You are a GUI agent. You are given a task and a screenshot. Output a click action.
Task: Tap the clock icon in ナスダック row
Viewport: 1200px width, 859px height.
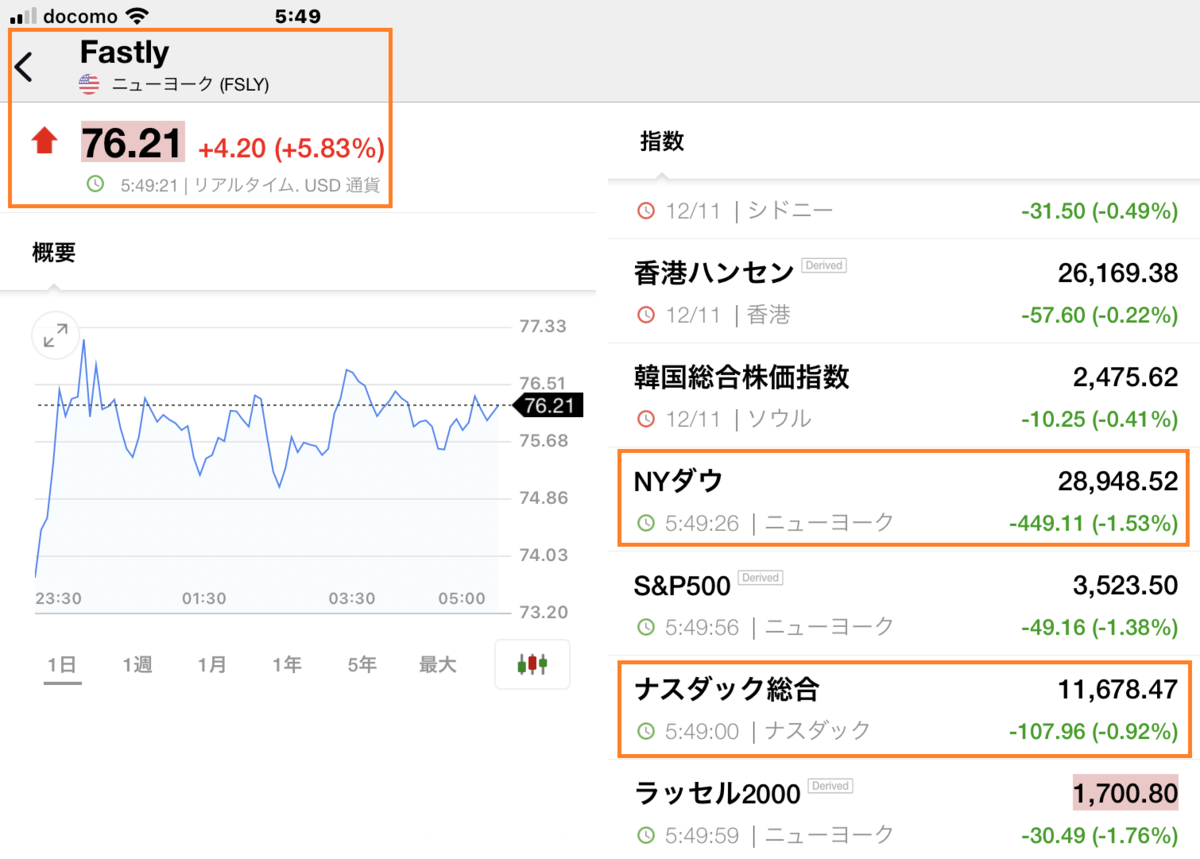pos(646,732)
